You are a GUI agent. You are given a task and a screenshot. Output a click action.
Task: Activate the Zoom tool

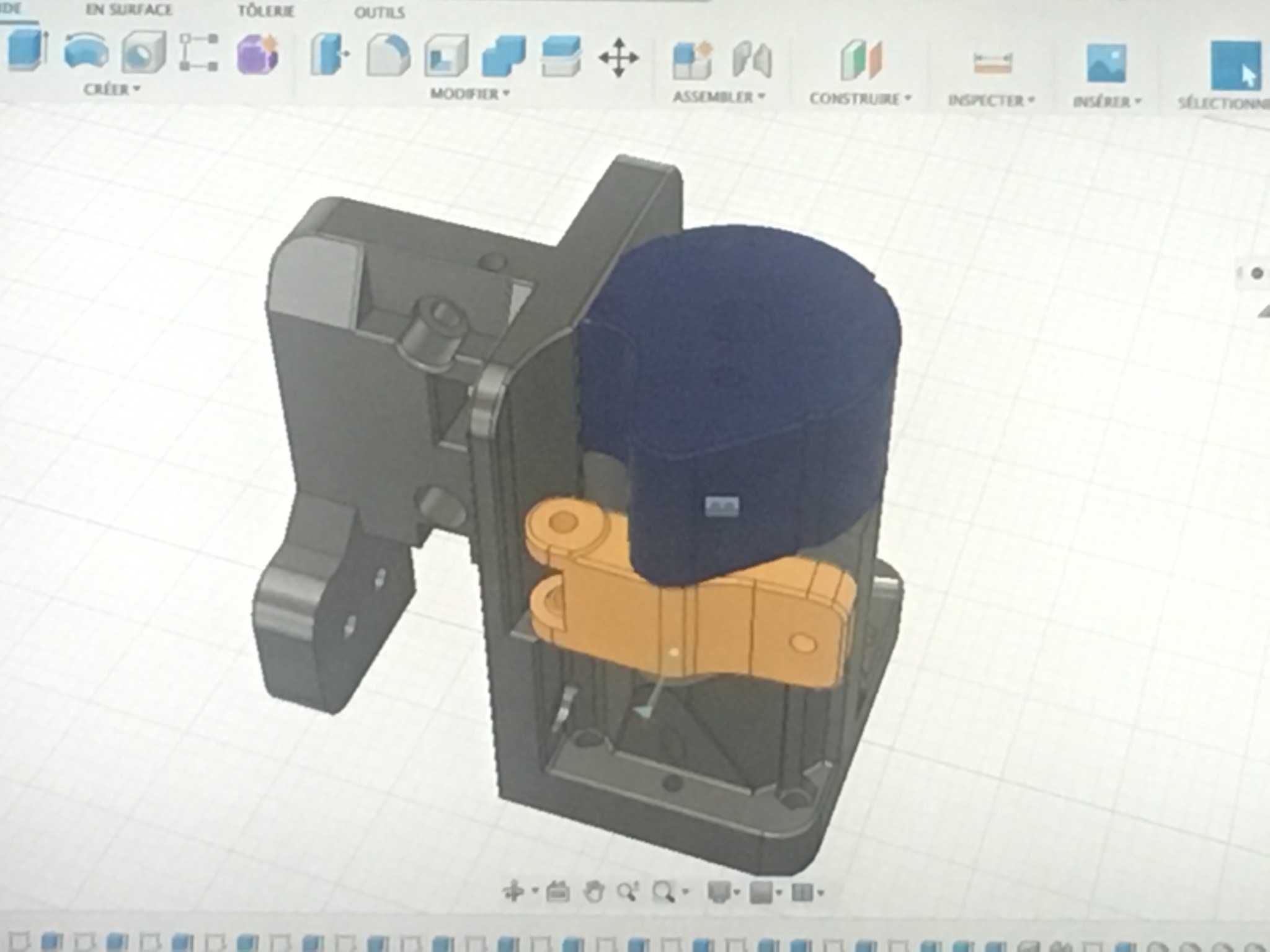click(x=628, y=892)
